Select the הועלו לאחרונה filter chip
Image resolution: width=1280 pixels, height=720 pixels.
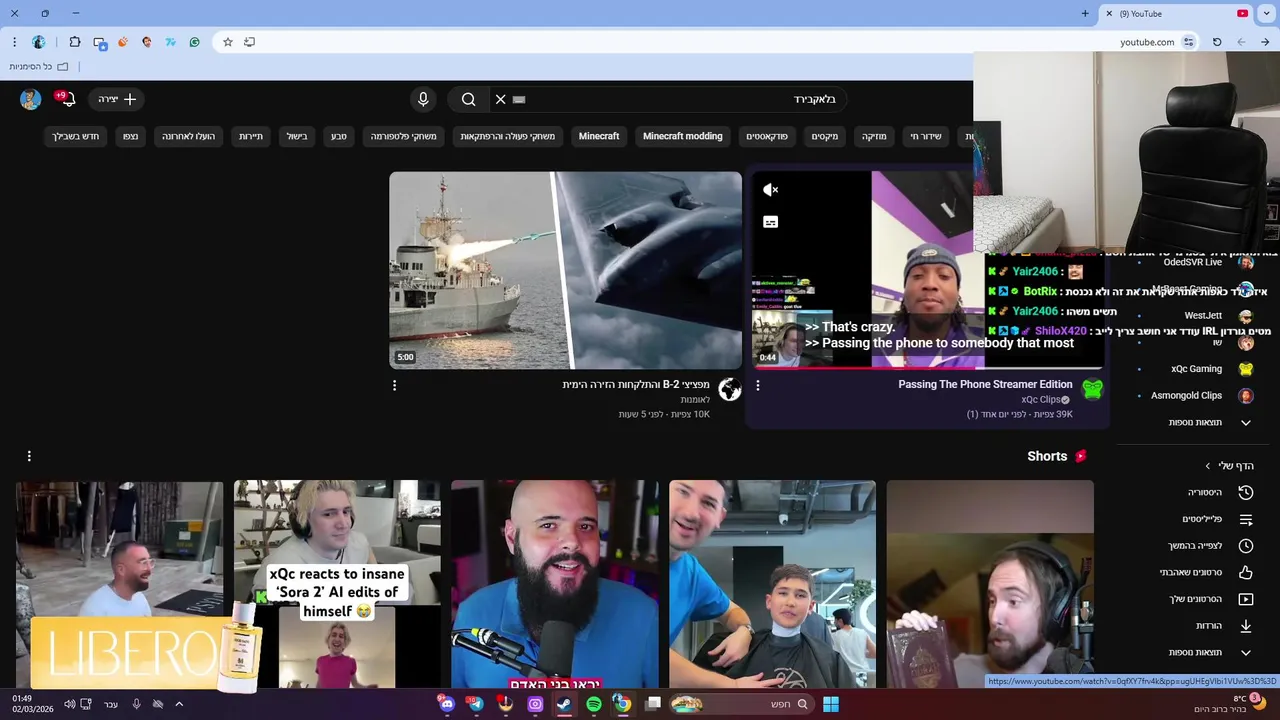pyautogui.click(x=188, y=136)
